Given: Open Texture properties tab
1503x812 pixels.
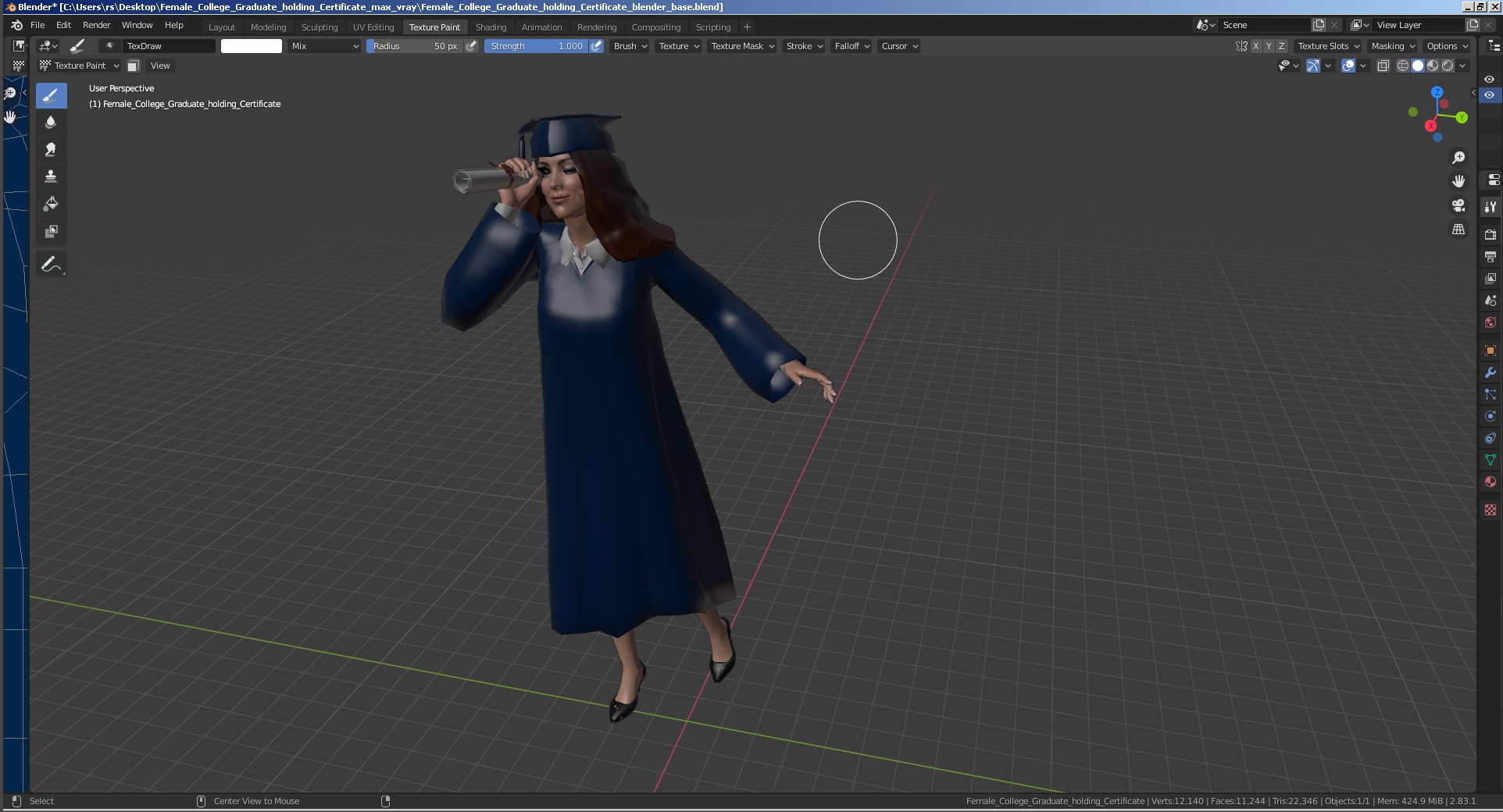Looking at the screenshot, I should tap(1491, 510).
